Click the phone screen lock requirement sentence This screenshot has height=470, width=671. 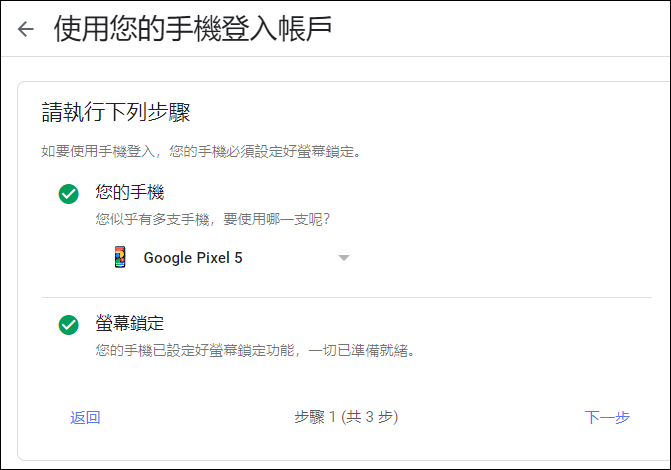tap(201, 152)
